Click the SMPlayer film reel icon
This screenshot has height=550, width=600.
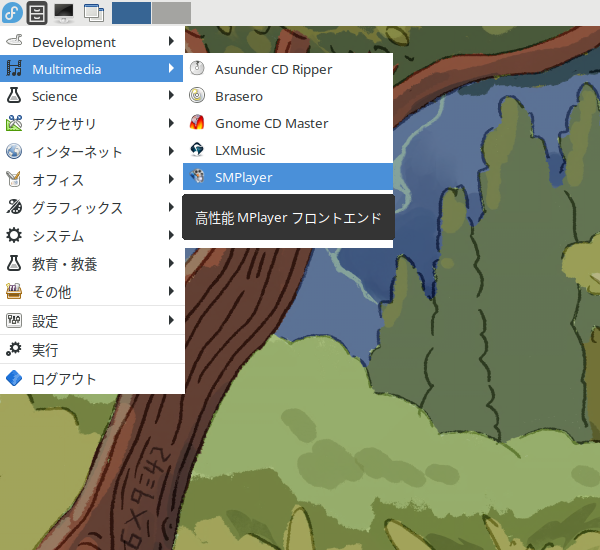(x=197, y=176)
